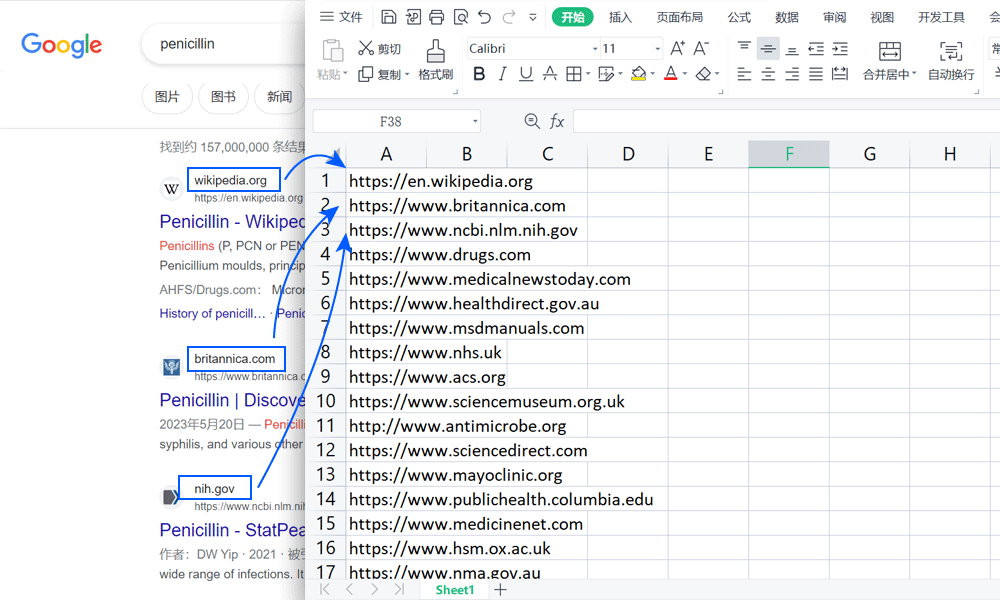The height and width of the screenshot is (600, 1000).
Task: Toggle Bold formatting
Action: point(479,74)
